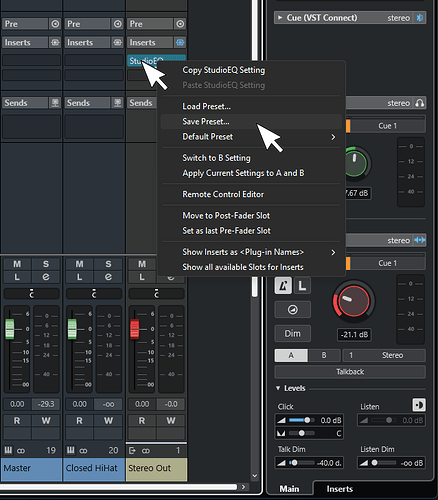The image size is (438, 500).
Task: Enable Write automation on Stereo Out
Action: coord(171,421)
